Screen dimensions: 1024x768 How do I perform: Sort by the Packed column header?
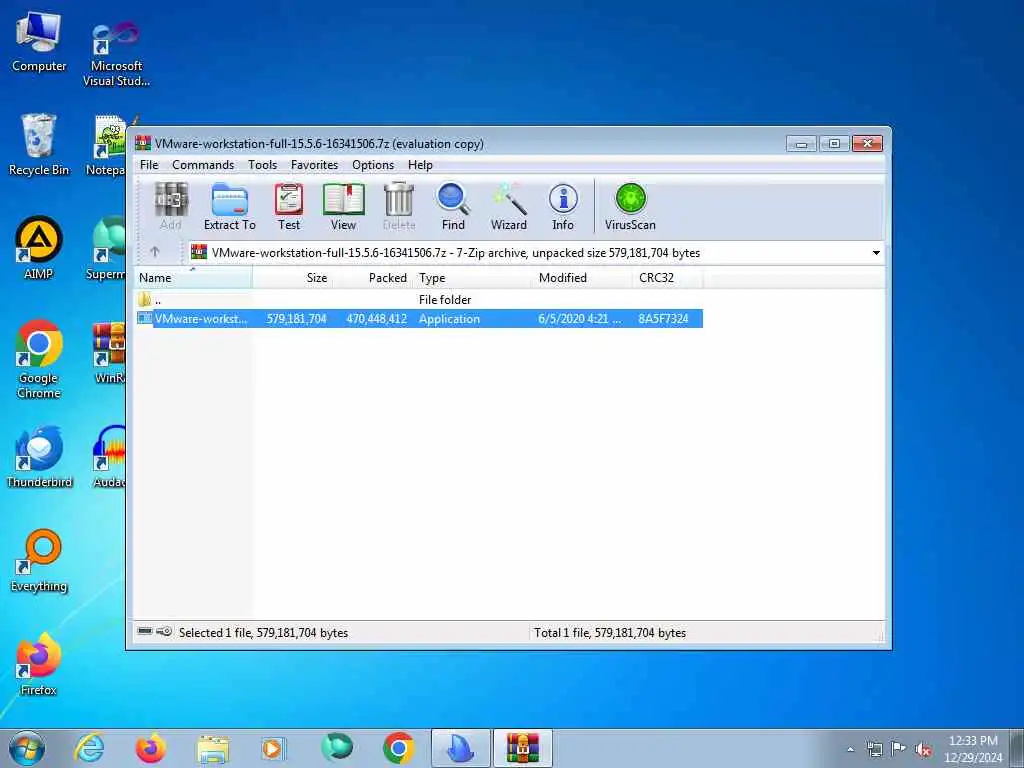click(372, 278)
